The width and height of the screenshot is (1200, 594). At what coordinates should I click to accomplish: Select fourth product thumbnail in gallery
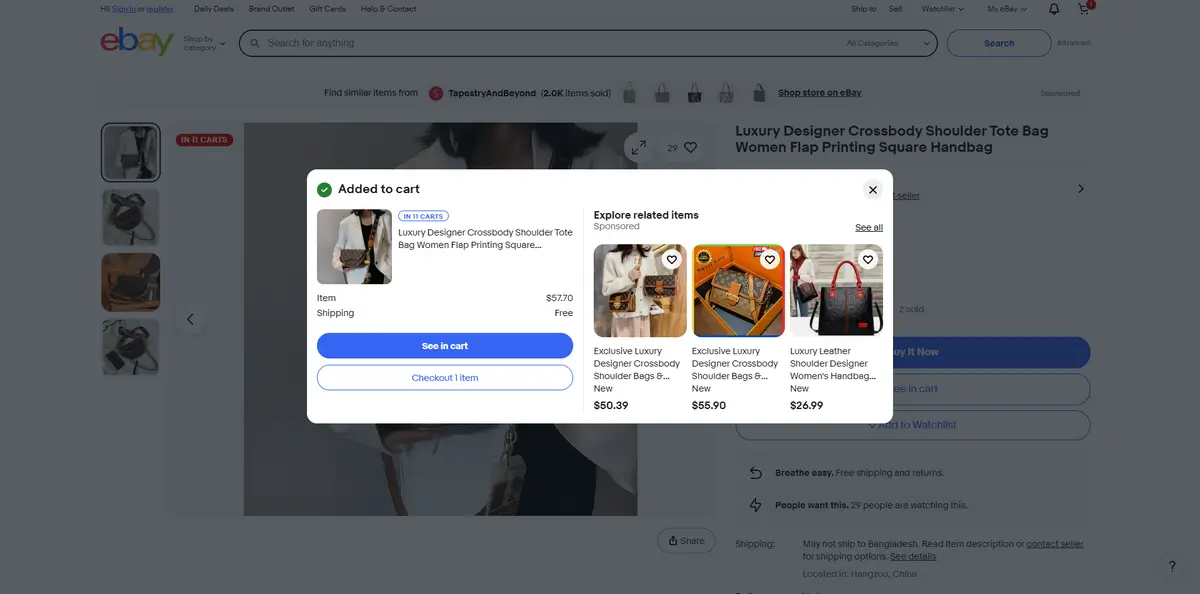pyautogui.click(x=131, y=347)
